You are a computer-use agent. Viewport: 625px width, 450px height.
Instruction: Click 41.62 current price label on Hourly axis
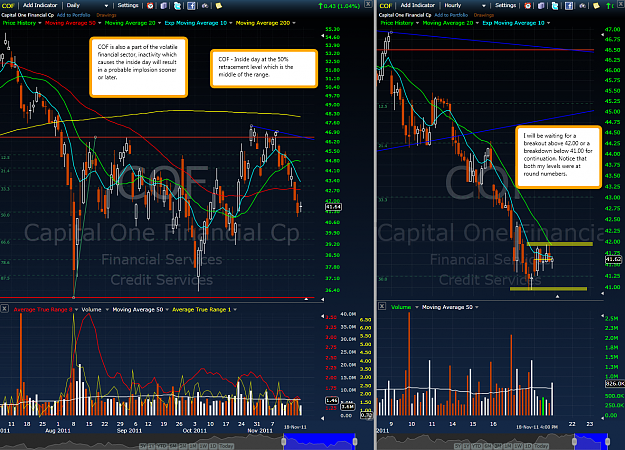pos(613,259)
